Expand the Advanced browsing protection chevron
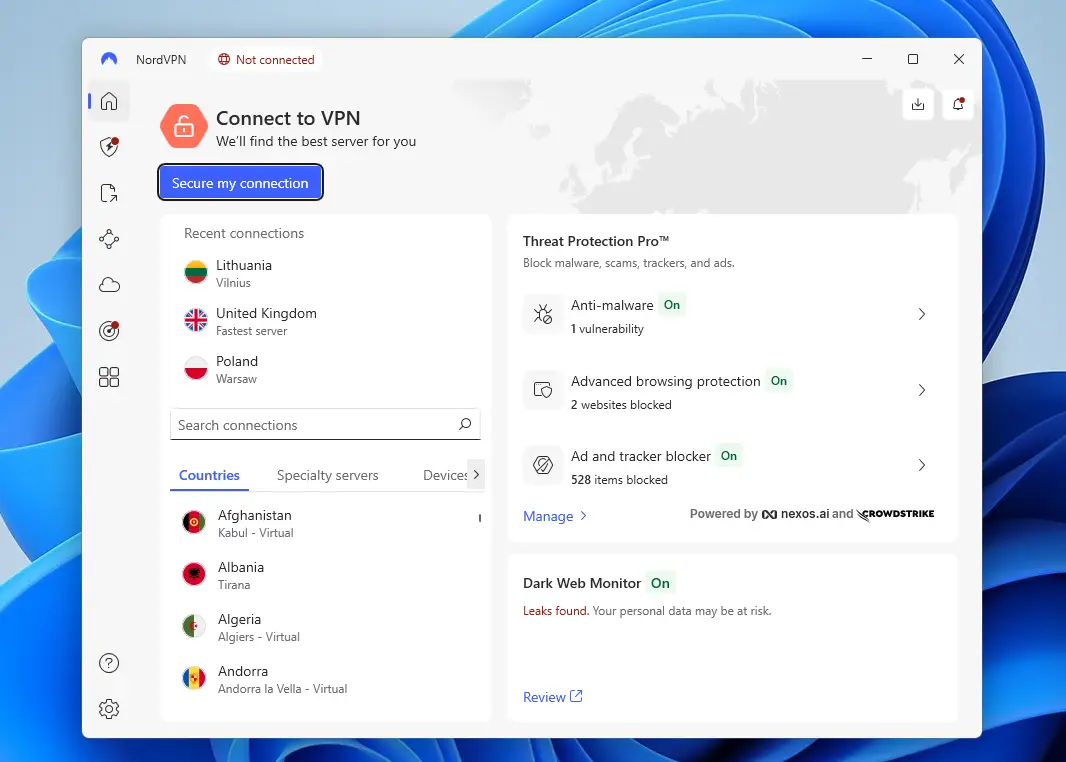The image size is (1066, 762). click(922, 390)
